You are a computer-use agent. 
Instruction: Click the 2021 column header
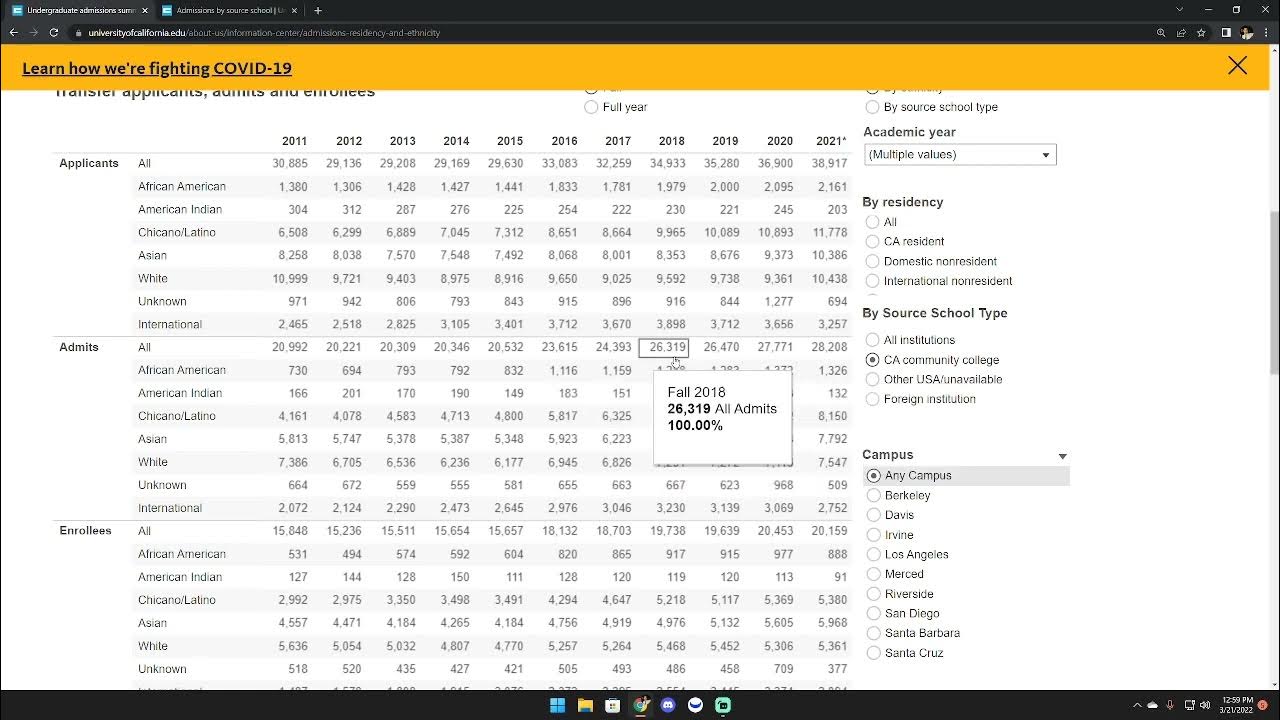pyautogui.click(x=831, y=141)
